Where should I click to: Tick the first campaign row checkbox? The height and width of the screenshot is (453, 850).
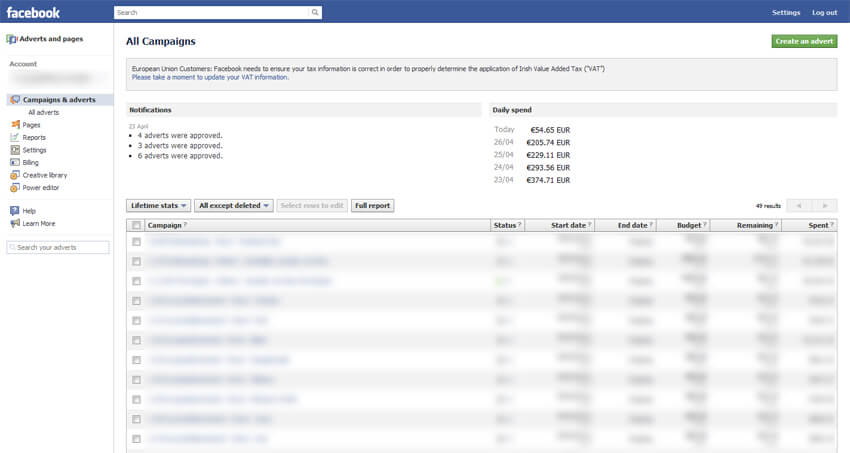[x=136, y=242]
